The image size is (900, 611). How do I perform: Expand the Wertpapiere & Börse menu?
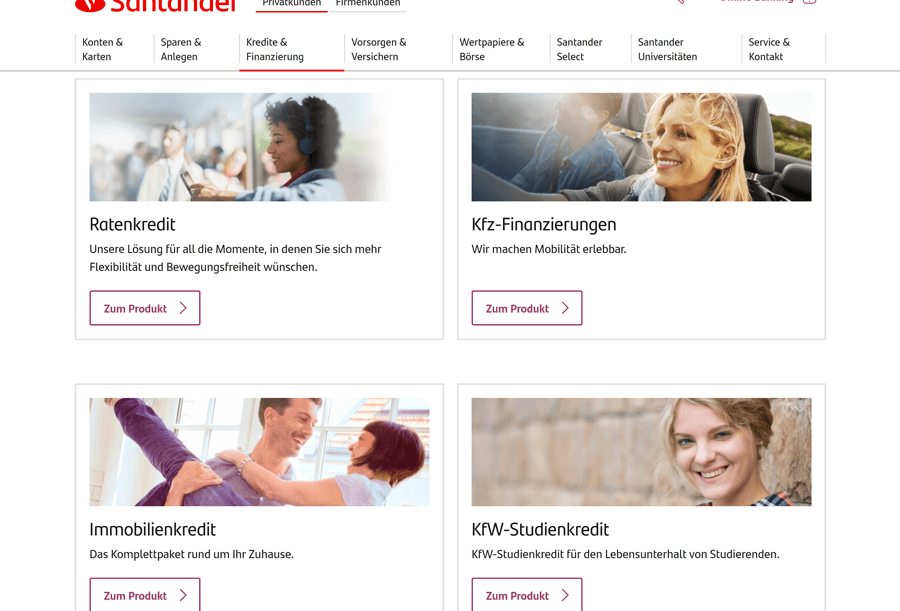(492, 49)
